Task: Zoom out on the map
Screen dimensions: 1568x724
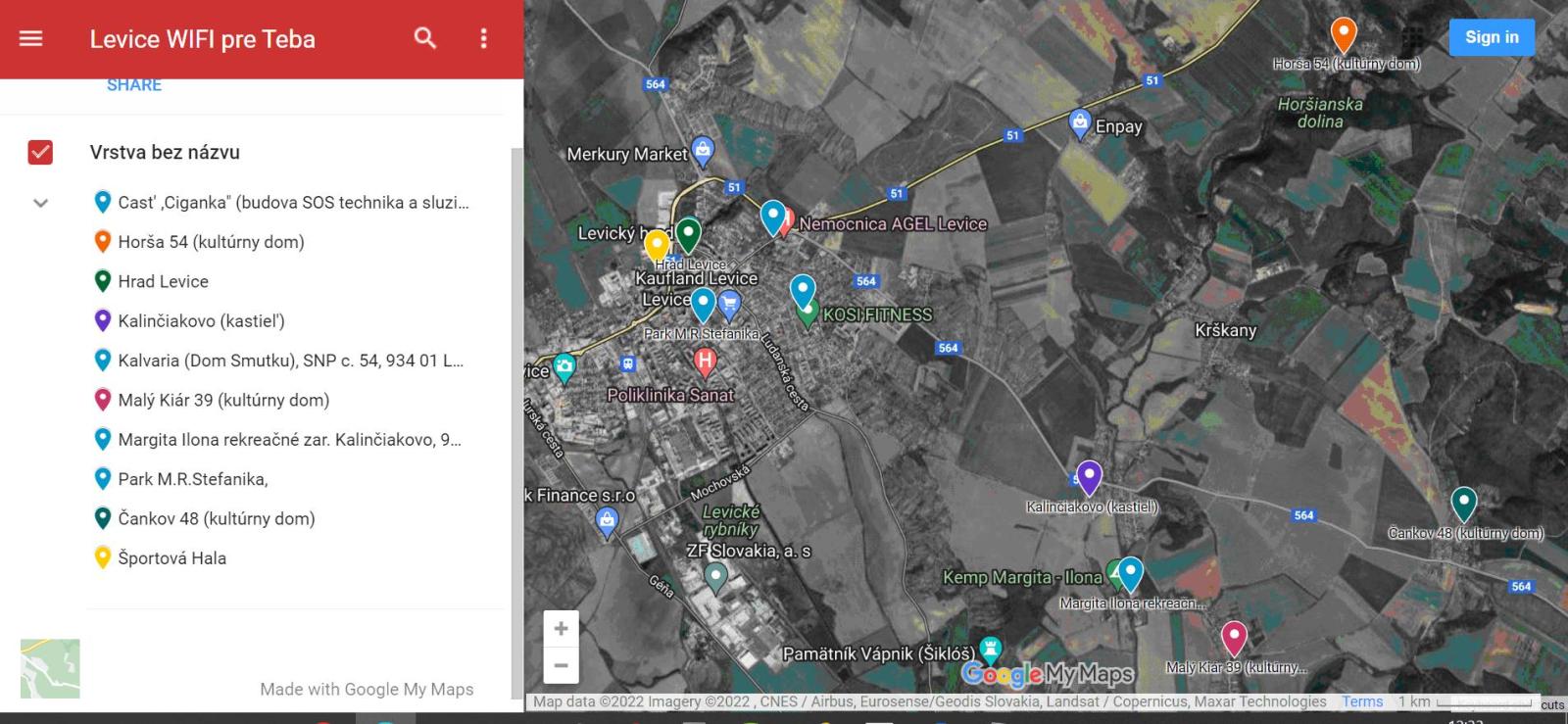Action: (562, 665)
